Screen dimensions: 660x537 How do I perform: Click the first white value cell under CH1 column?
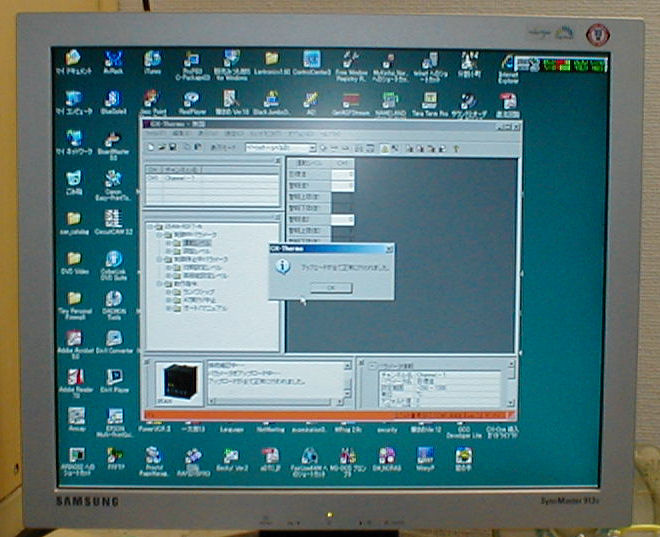tap(343, 174)
